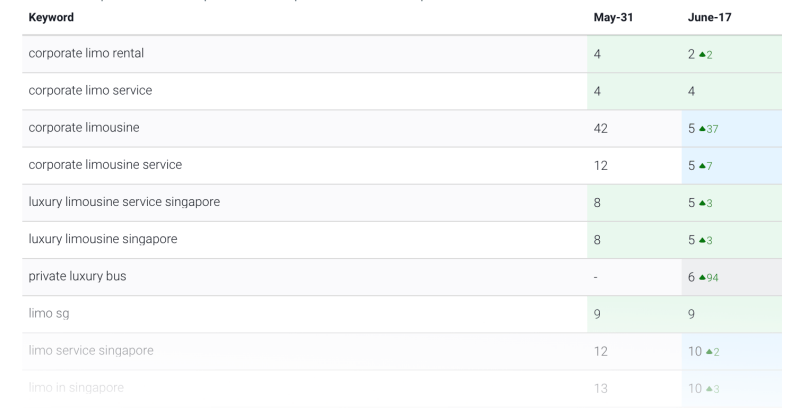Click the May-31 rank 42 for corporate limousine

coord(602,129)
